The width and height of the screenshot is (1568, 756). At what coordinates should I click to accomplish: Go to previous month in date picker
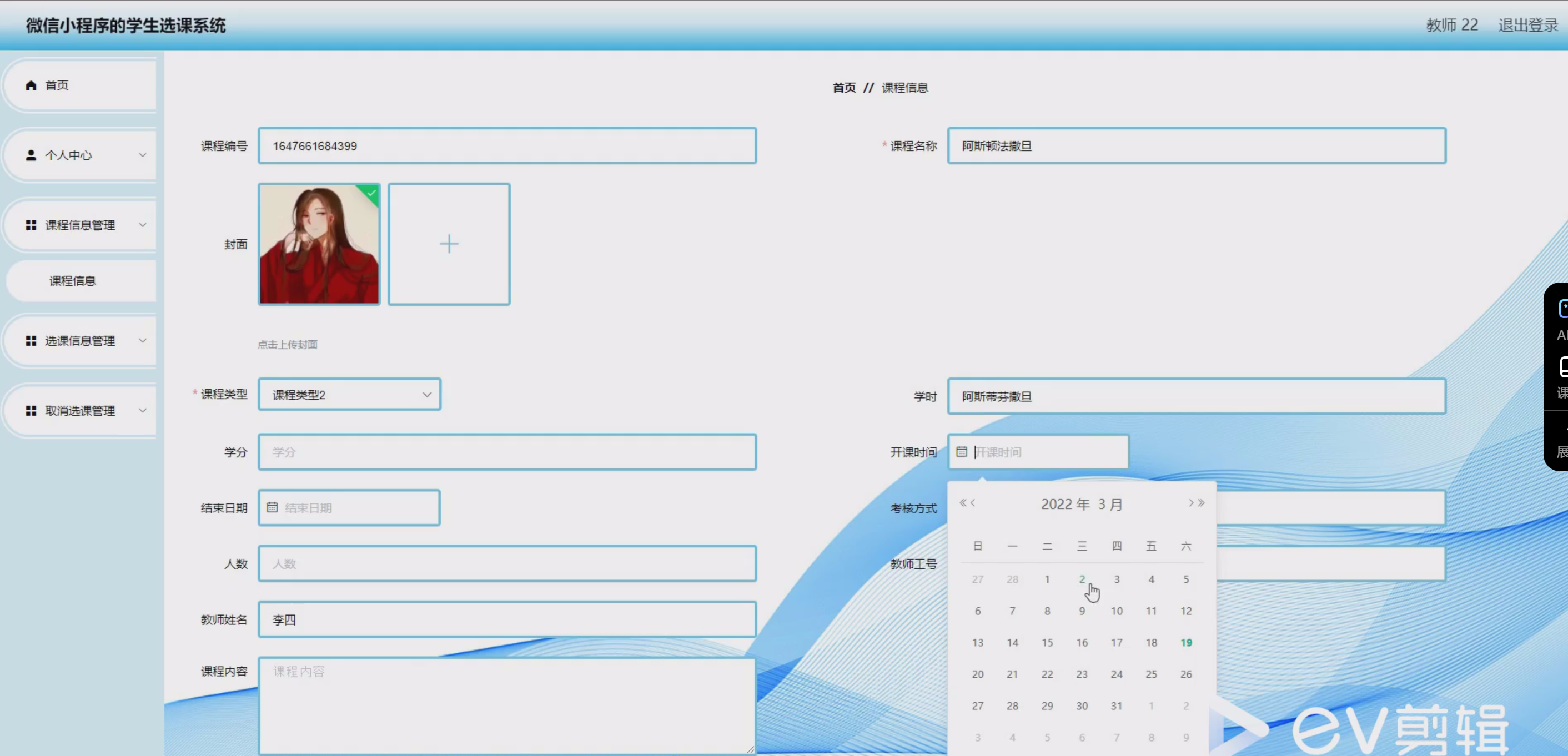coord(973,503)
